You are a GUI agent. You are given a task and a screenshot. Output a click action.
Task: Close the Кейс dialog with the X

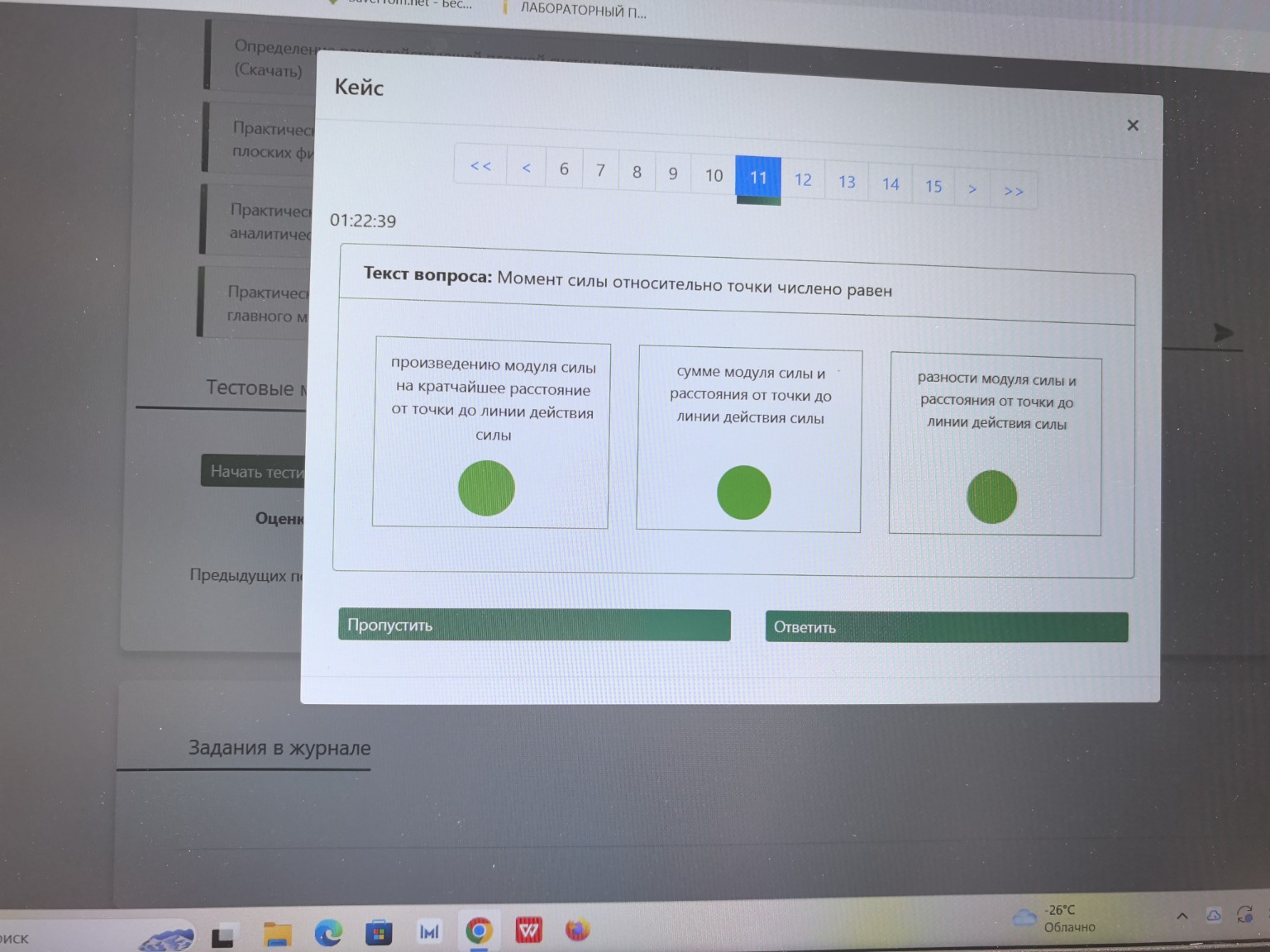(1133, 126)
